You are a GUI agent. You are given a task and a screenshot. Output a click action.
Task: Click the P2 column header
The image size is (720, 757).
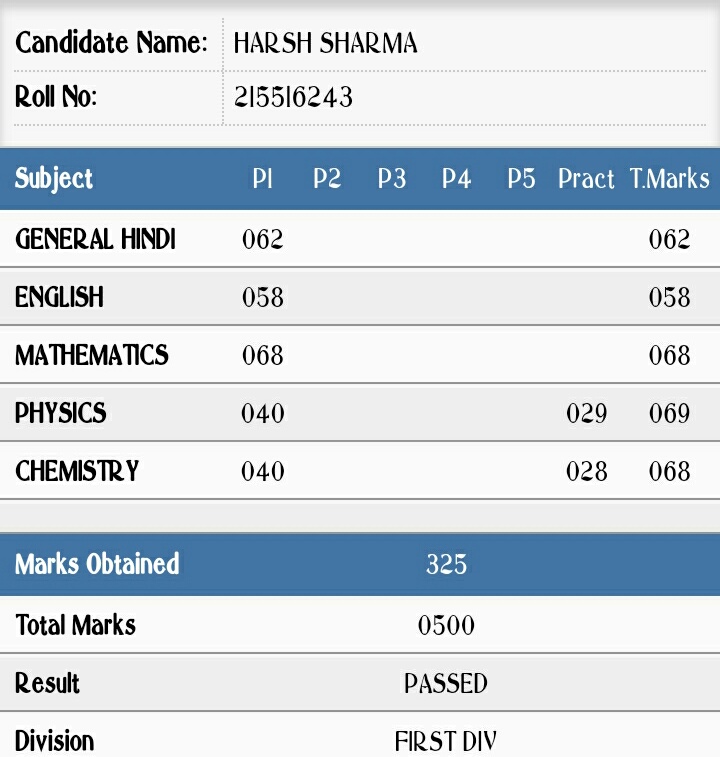(x=327, y=179)
